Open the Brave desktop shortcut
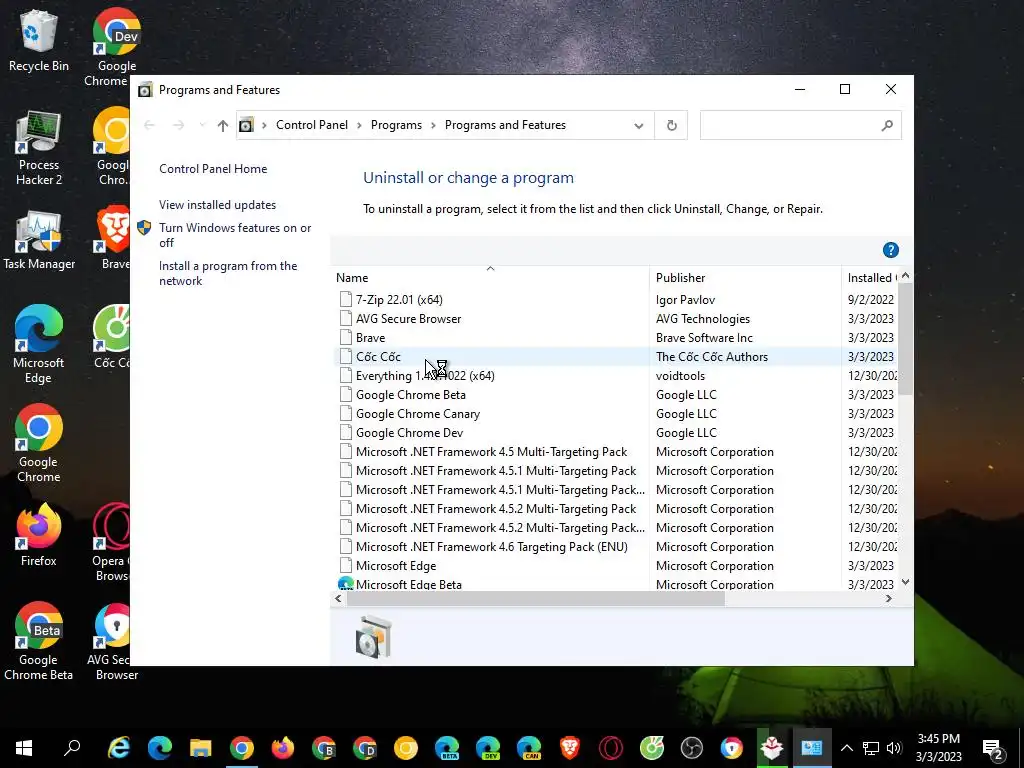1024x768 pixels. point(114,238)
